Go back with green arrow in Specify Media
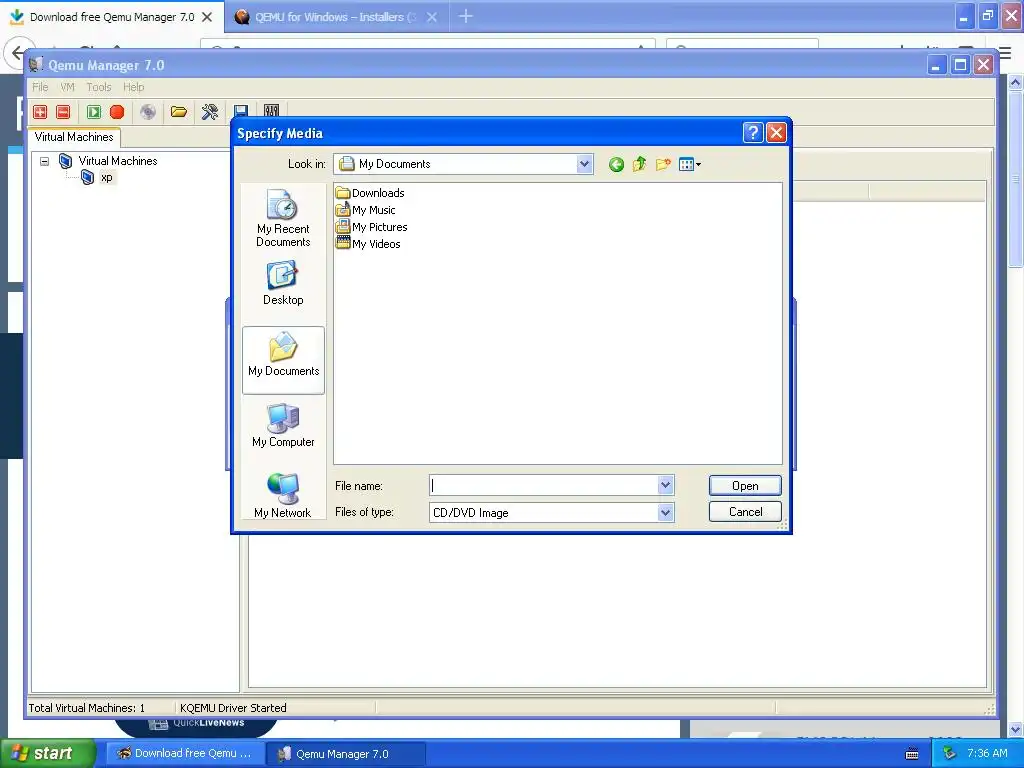The height and width of the screenshot is (768, 1024). [x=616, y=165]
